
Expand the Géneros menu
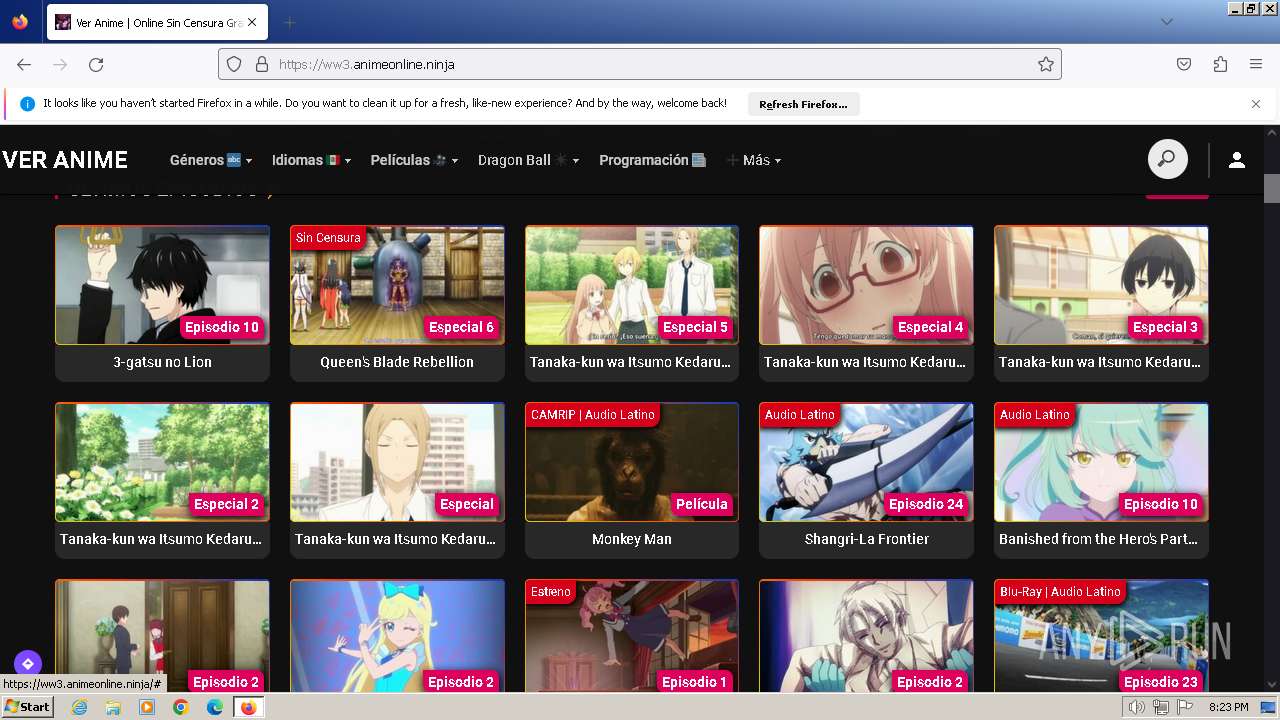[211, 160]
